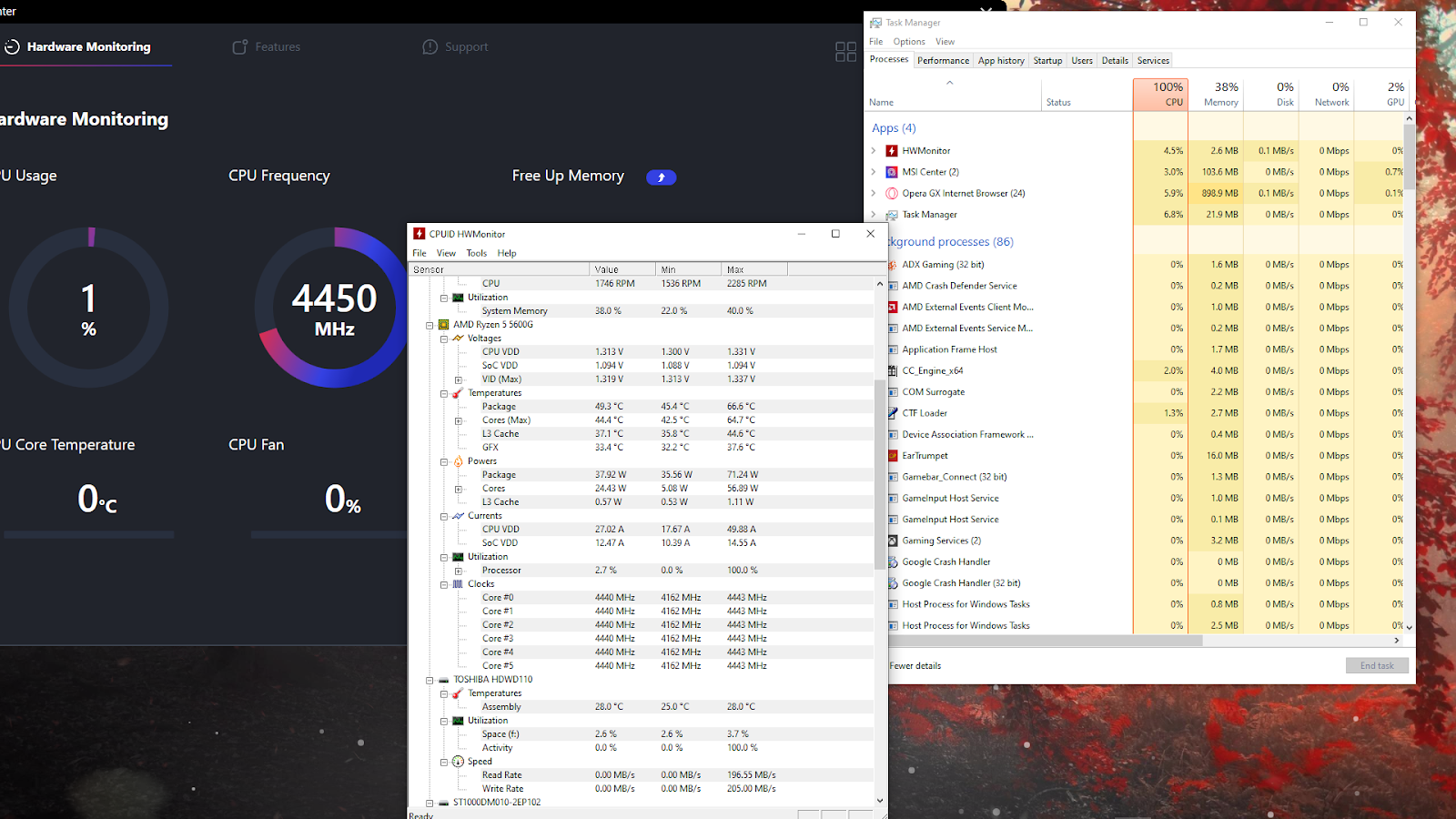Click the Powers flame icon in HWMonitor
Viewport: 1456px width, 819px height.
point(458,461)
